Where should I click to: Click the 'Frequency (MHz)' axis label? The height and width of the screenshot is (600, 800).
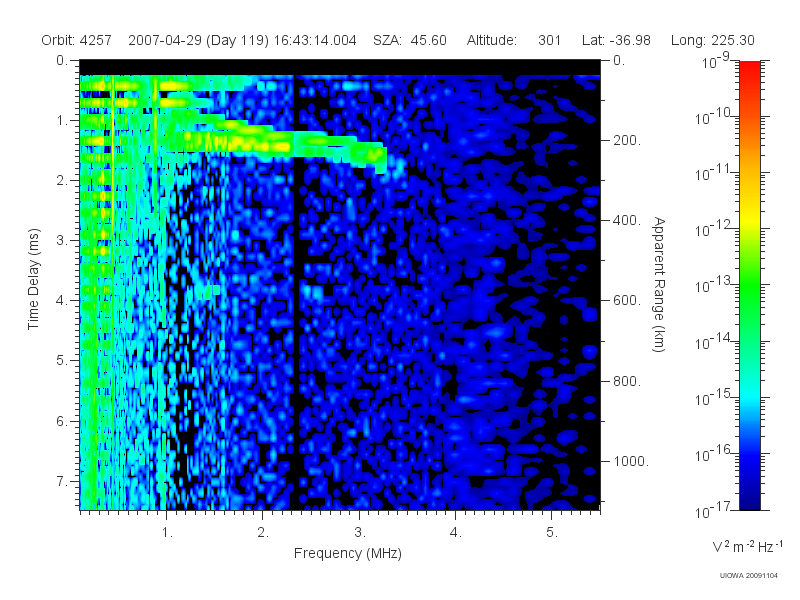tap(348, 553)
